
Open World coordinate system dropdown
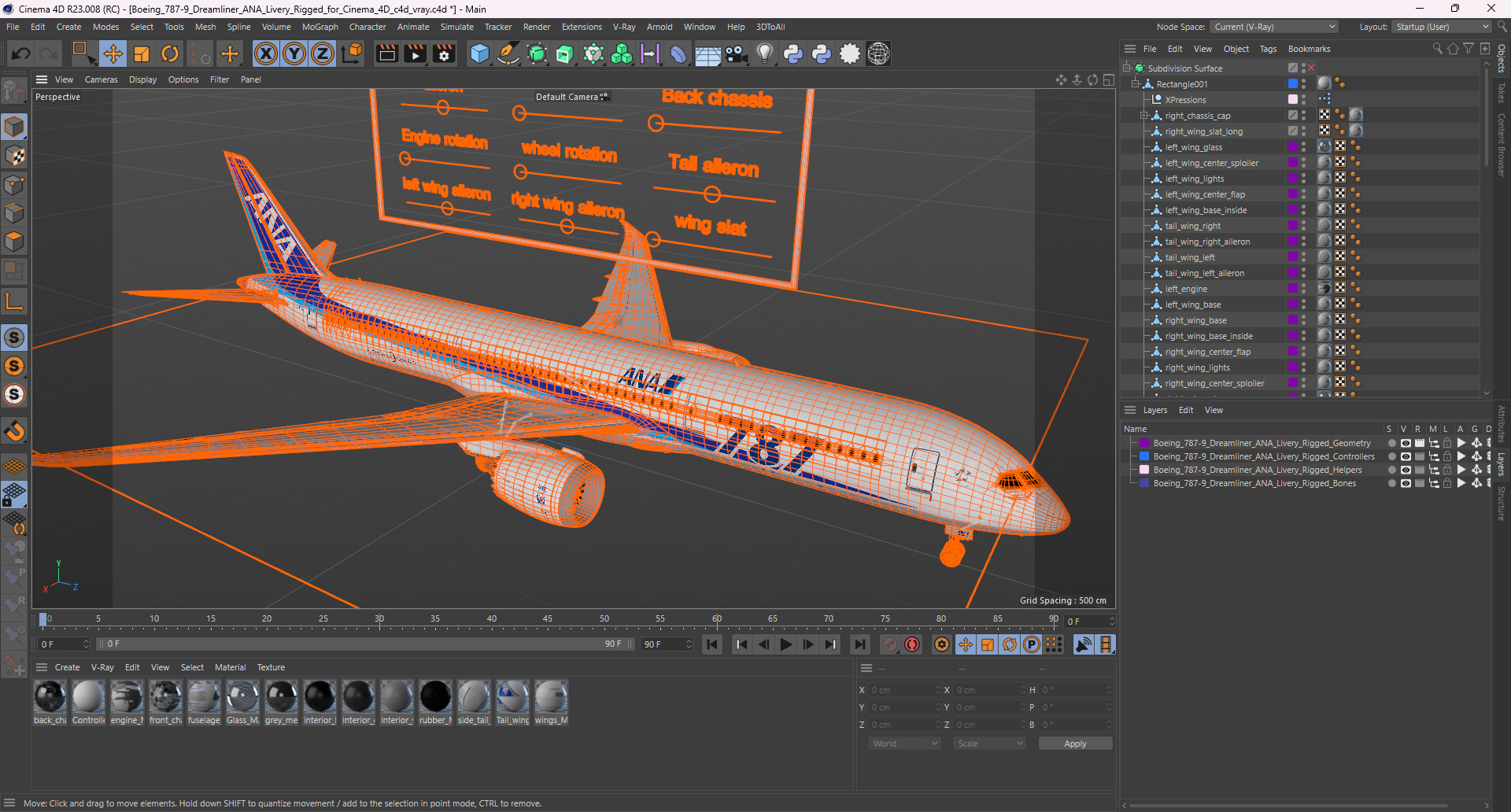[905, 744]
